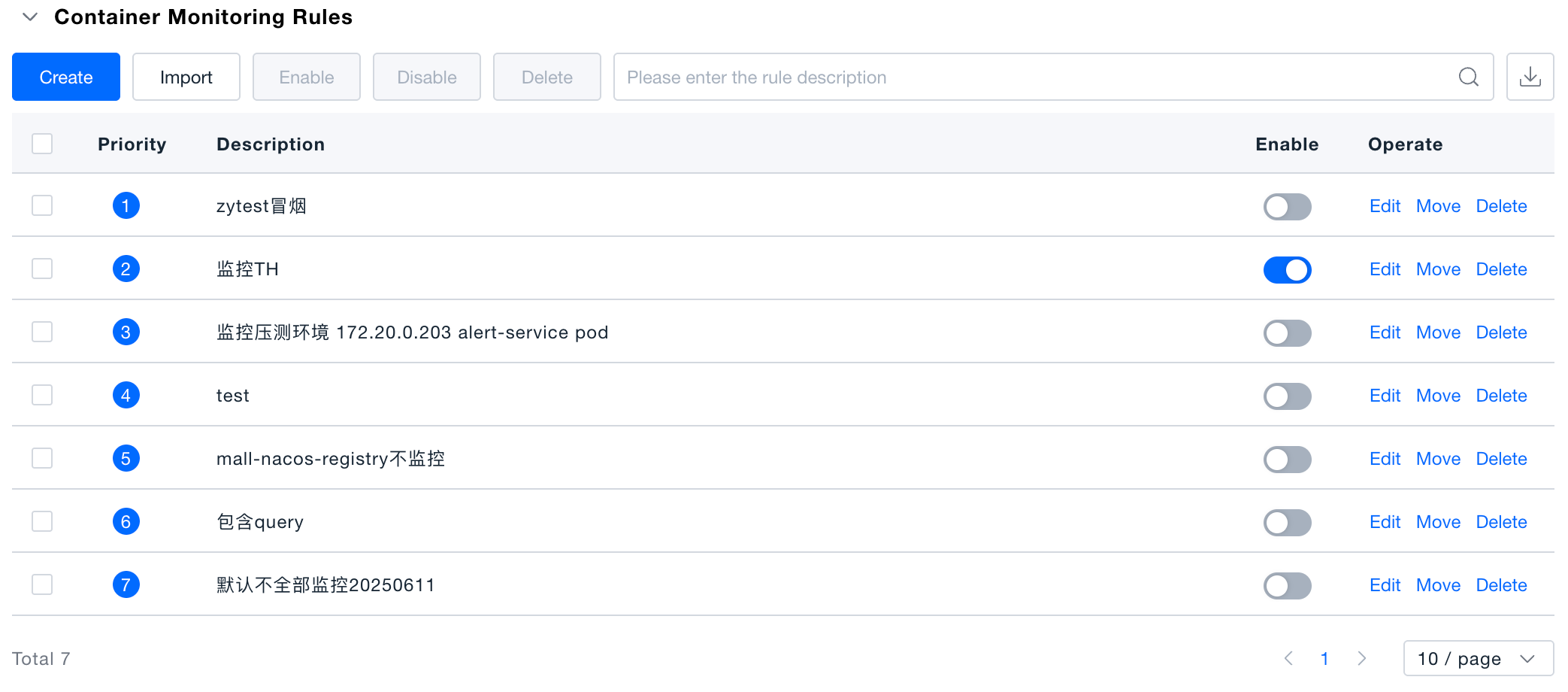The width and height of the screenshot is (1568, 692).
Task: Move the 监控TH rule
Action: 1438,269
